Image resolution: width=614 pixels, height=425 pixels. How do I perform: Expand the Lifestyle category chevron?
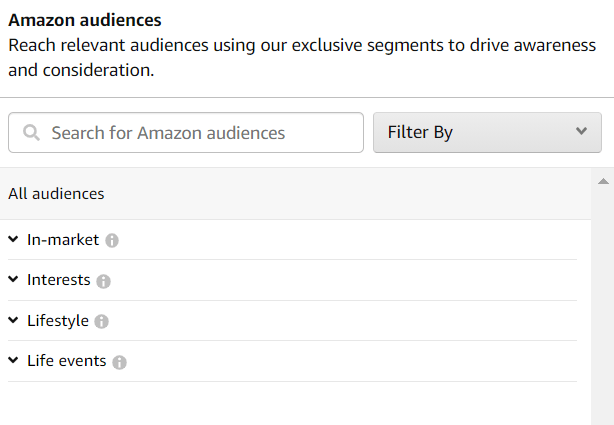(x=13, y=321)
